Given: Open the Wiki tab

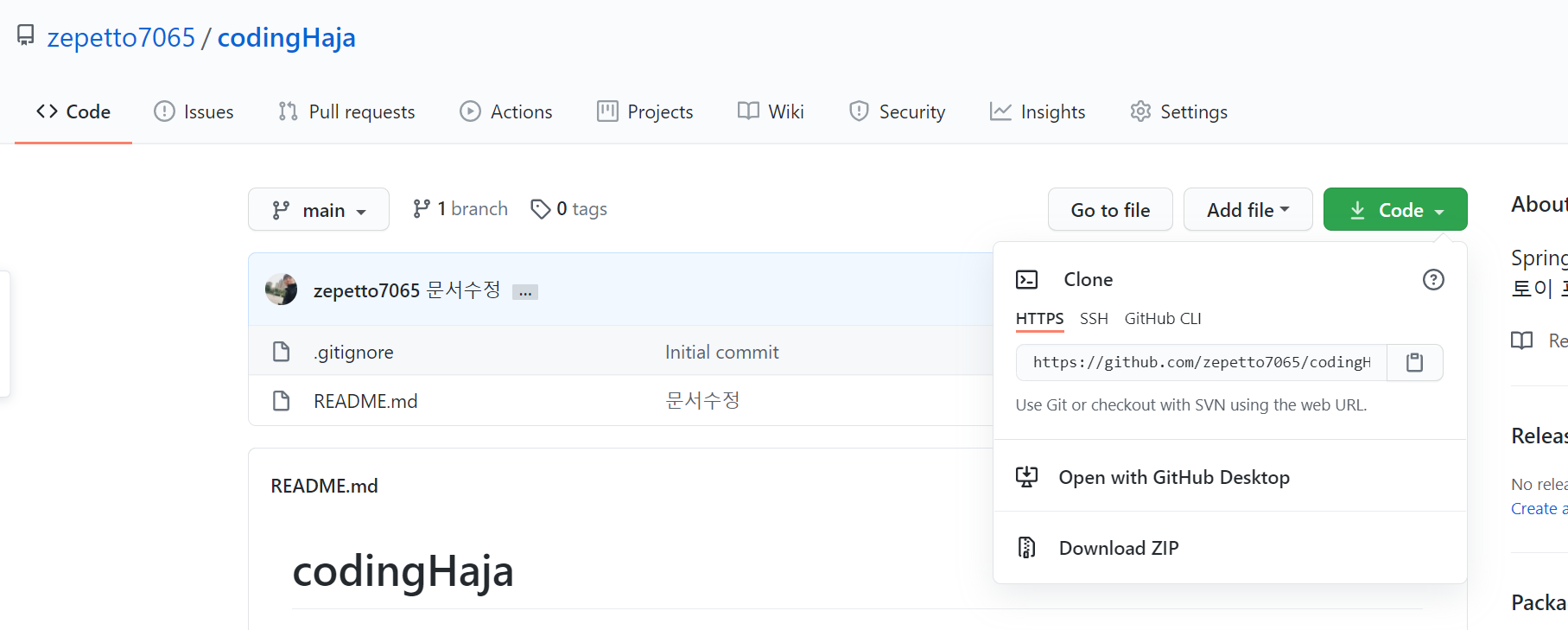Looking at the screenshot, I should (x=771, y=111).
